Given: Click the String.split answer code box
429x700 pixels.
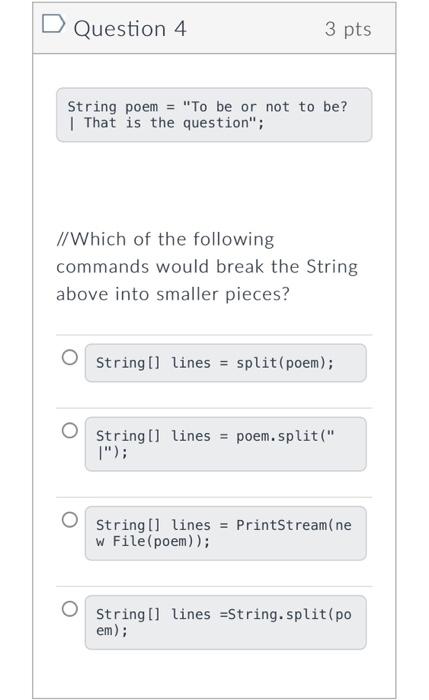Looking at the screenshot, I should tap(226, 622).
